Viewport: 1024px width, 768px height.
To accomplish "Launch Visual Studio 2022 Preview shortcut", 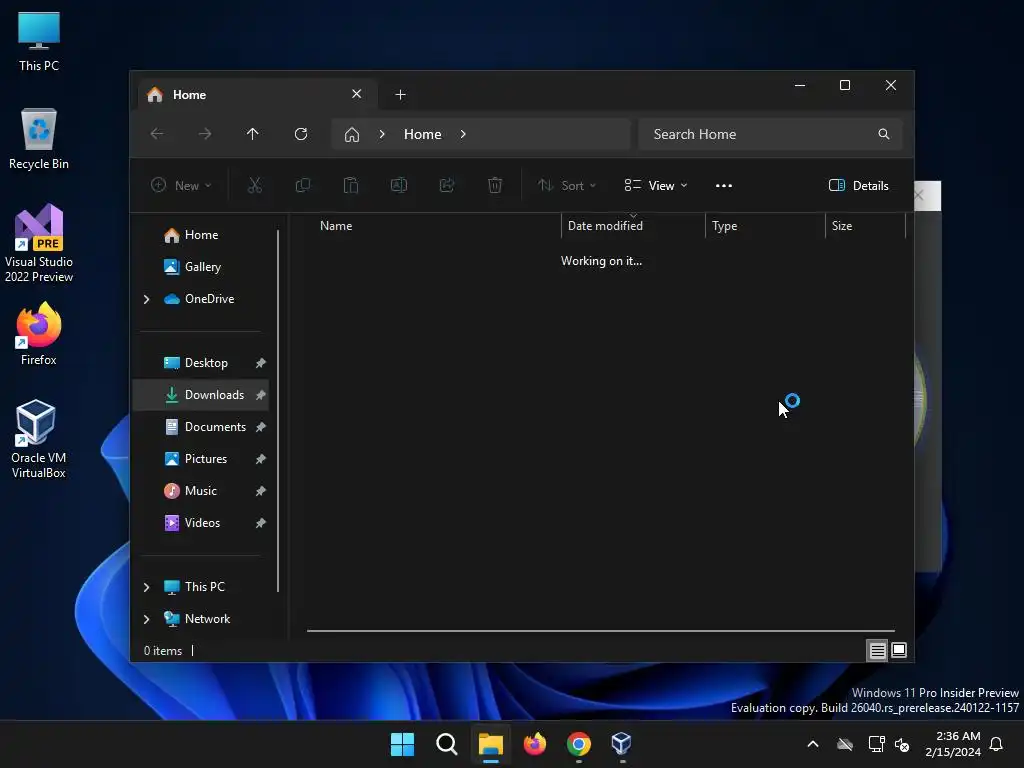I will pyautogui.click(x=39, y=244).
